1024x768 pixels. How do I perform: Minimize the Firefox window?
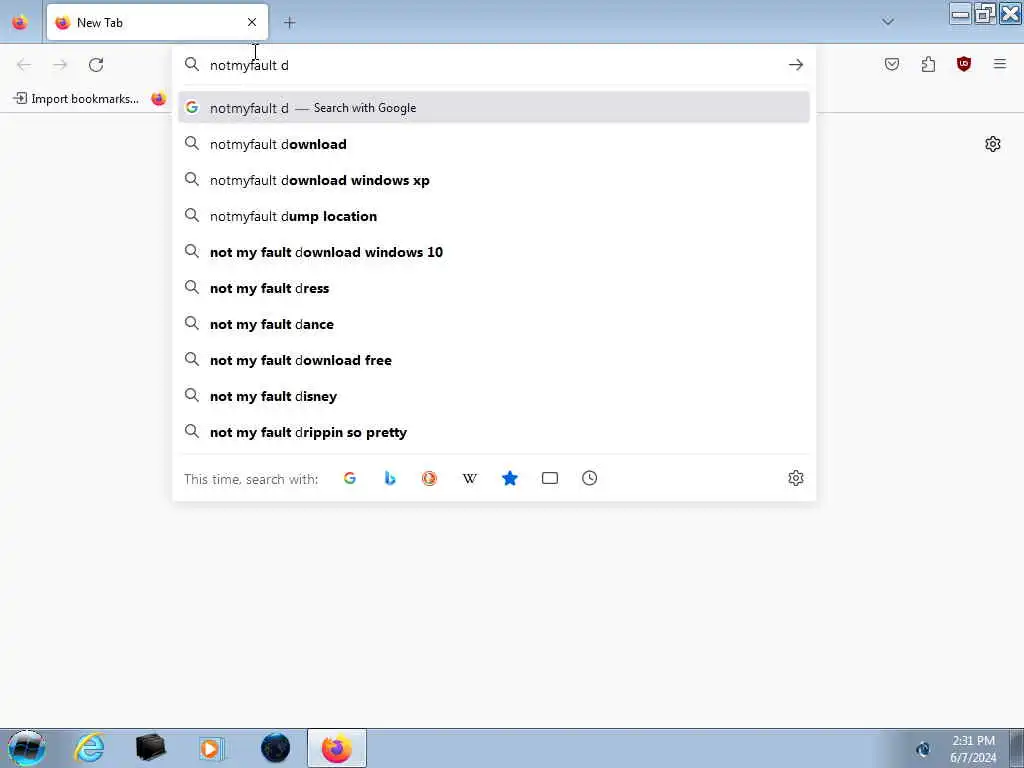pos(961,13)
